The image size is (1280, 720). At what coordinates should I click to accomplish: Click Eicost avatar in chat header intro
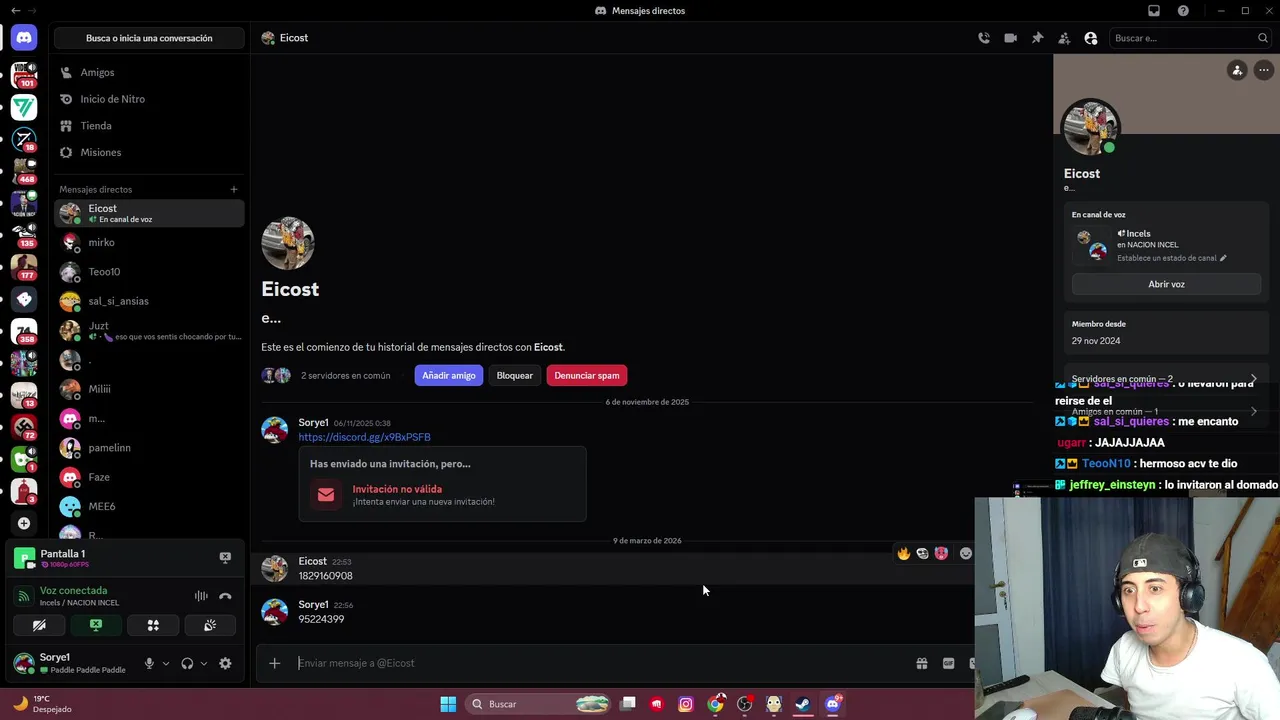[288, 243]
